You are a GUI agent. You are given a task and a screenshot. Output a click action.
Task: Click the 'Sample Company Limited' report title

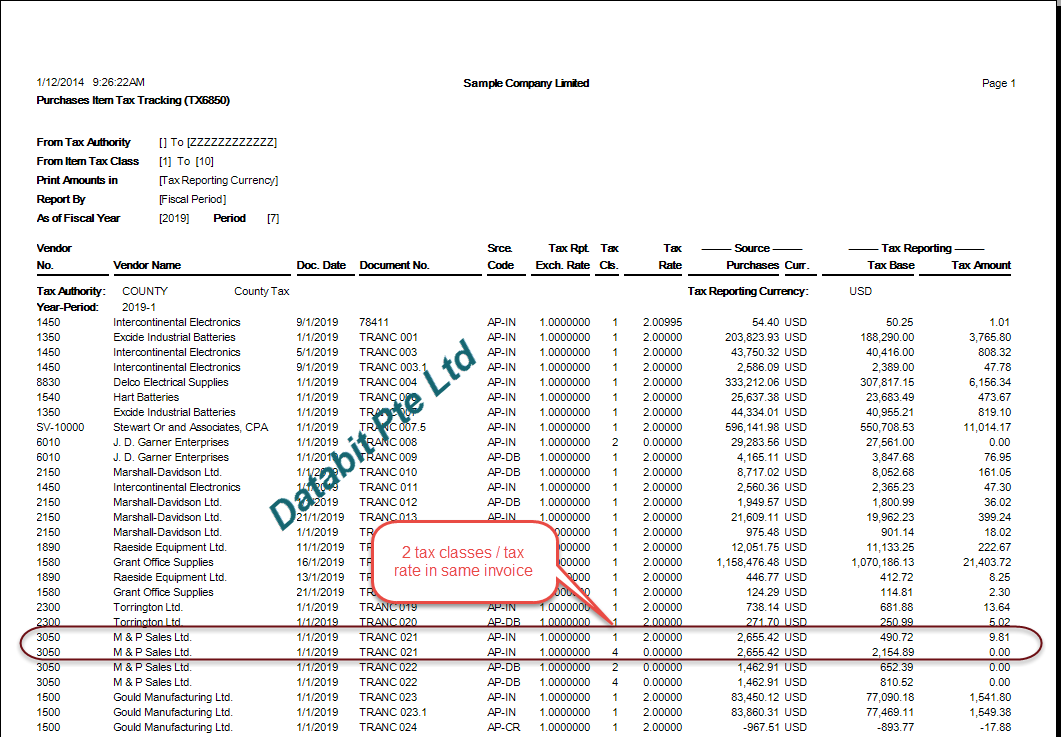[526, 83]
